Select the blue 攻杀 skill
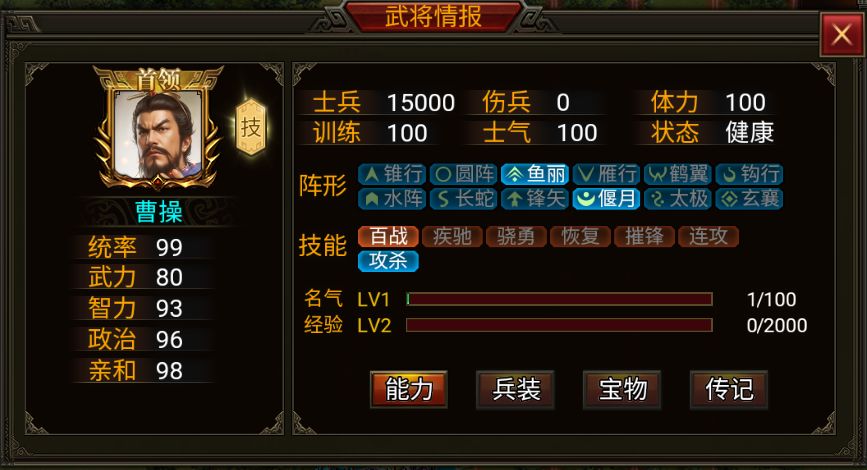Viewport: 867px width, 470px height. click(388, 261)
